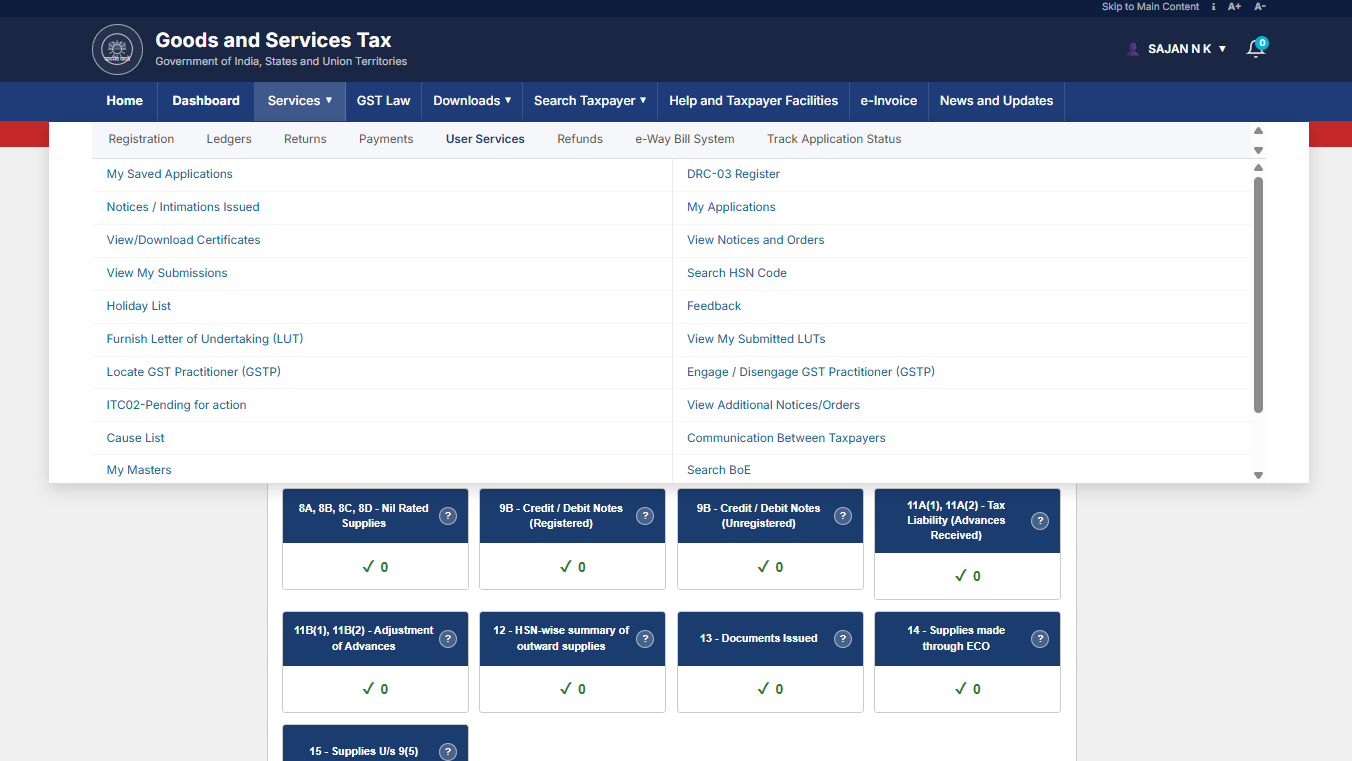Go to Home in navigation bar
Screen dimensions: 1352x761
(125, 101)
